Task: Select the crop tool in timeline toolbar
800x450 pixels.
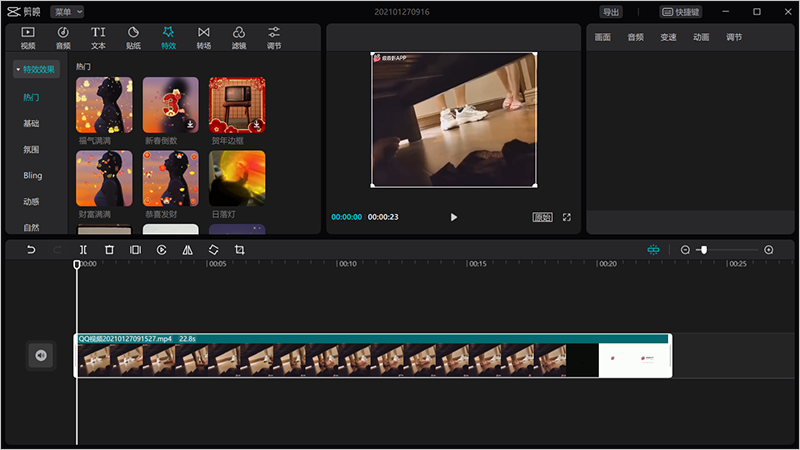Action: click(x=239, y=250)
